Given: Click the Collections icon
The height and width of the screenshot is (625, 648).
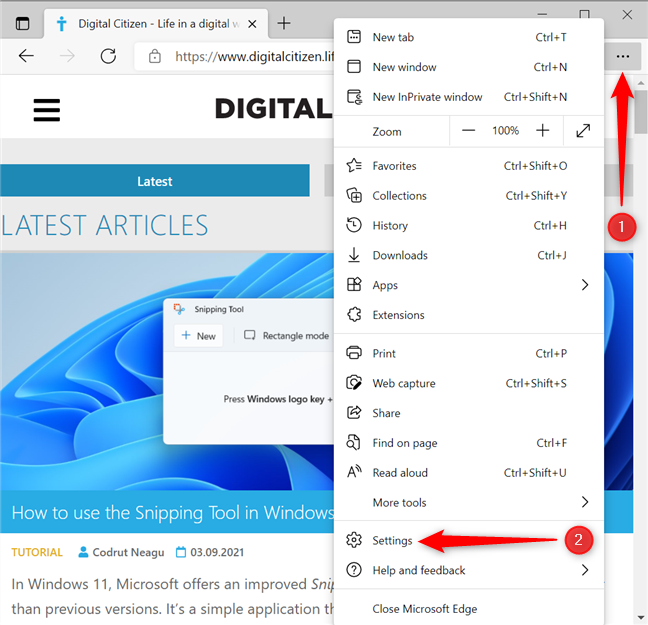Looking at the screenshot, I should coord(354,195).
